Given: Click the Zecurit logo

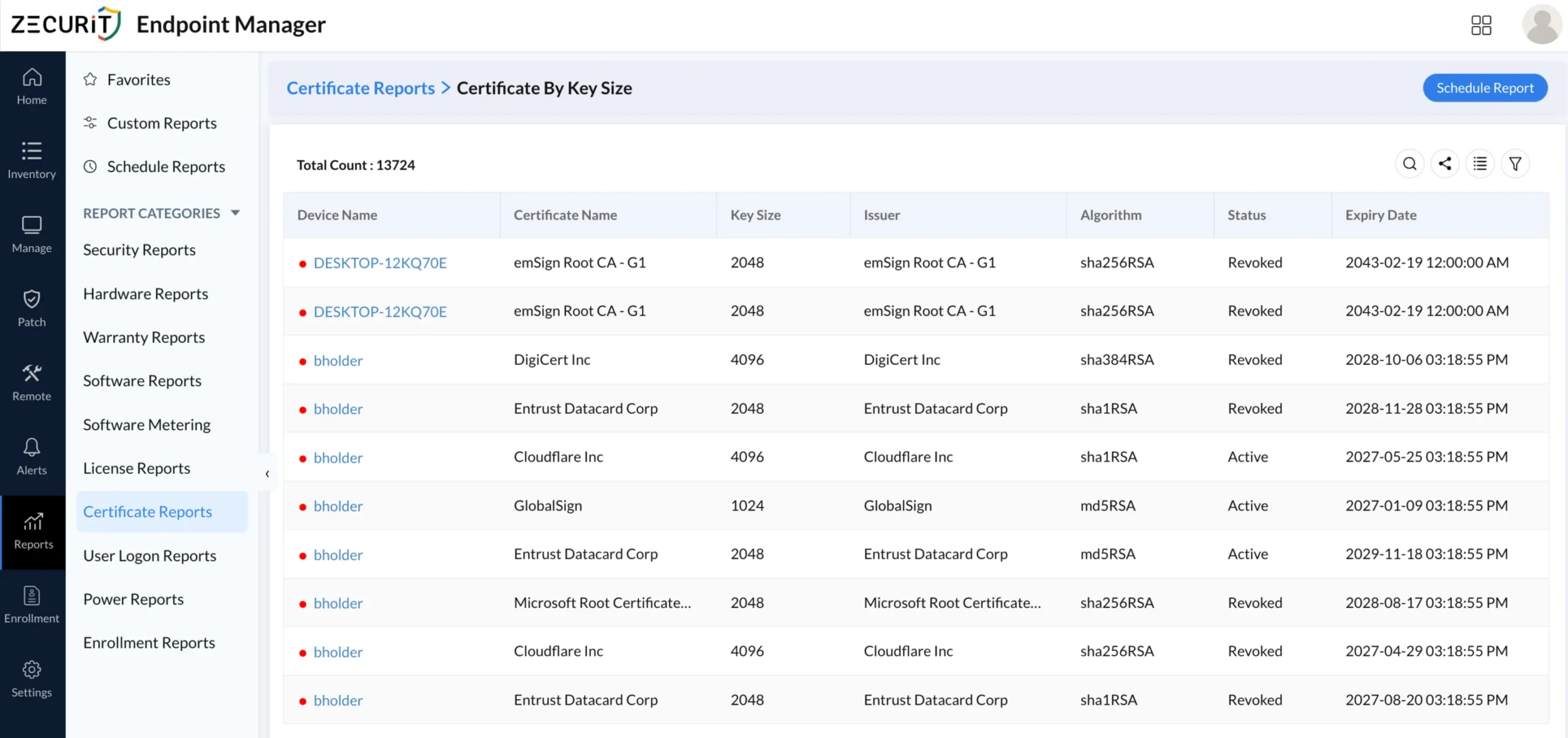Looking at the screenshot, I should coord(66,24).
